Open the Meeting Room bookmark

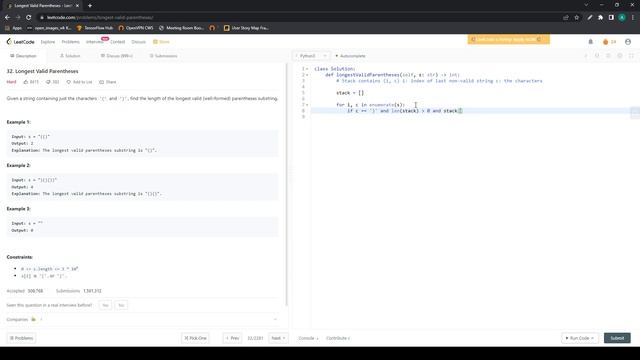tap(181, 28)
